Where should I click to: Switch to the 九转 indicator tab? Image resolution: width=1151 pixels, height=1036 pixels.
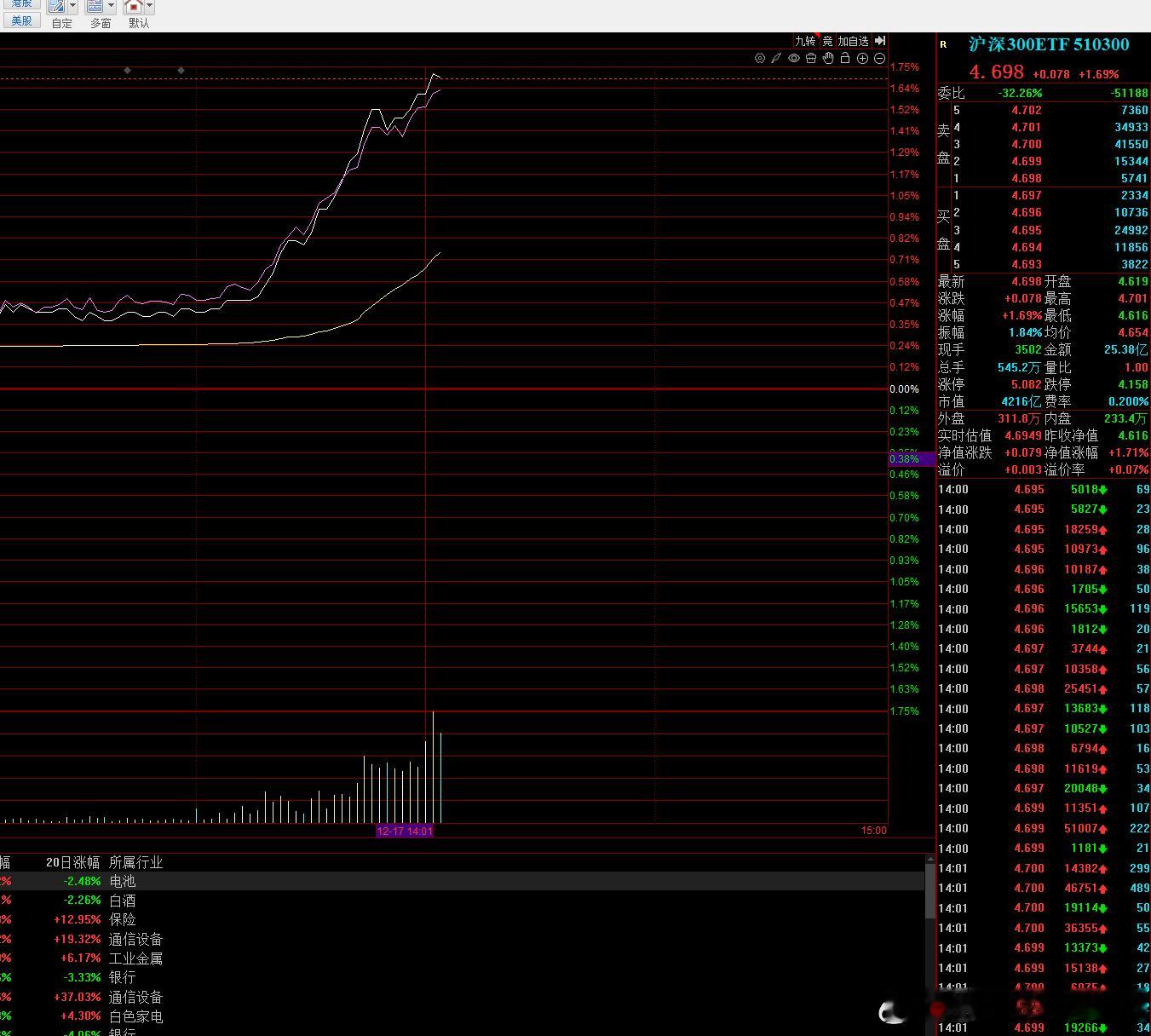point(805,41)
